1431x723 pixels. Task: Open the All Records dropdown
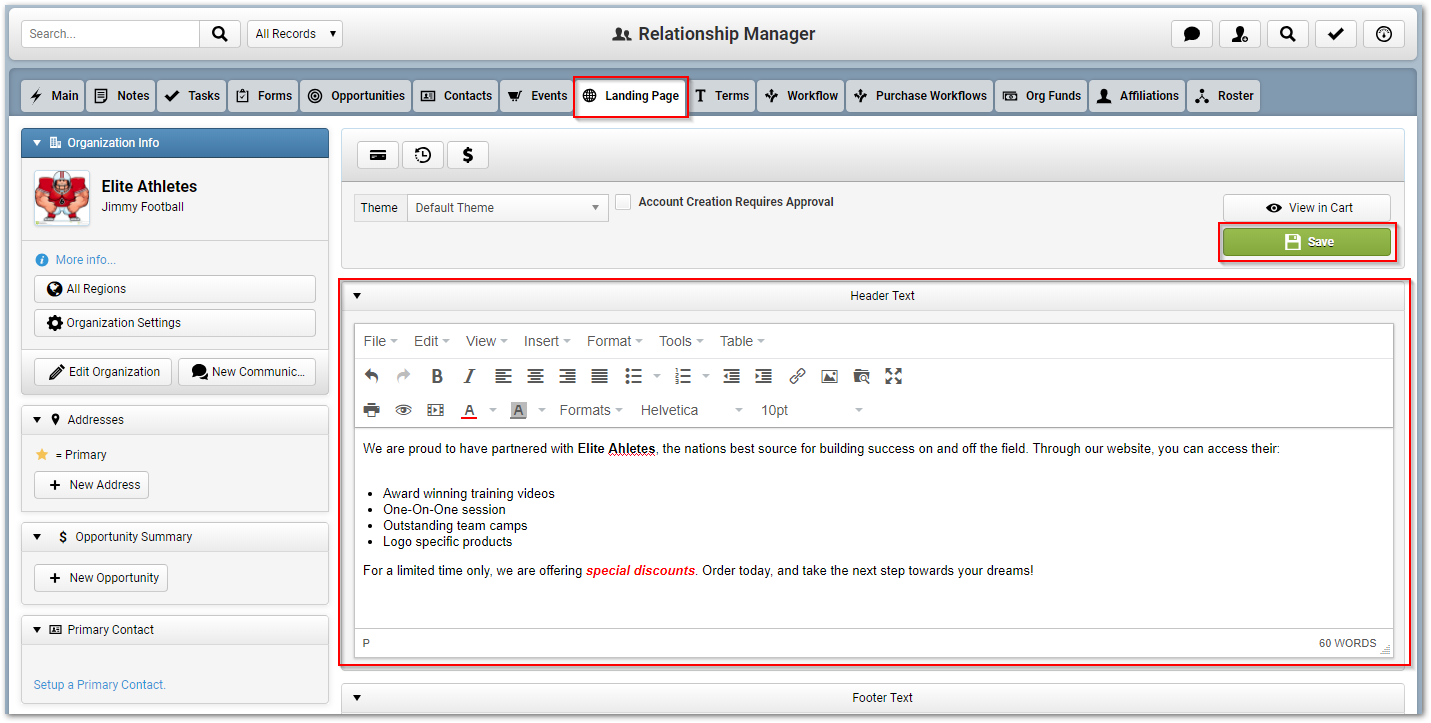pyautogui.click(x=295, y=34)
